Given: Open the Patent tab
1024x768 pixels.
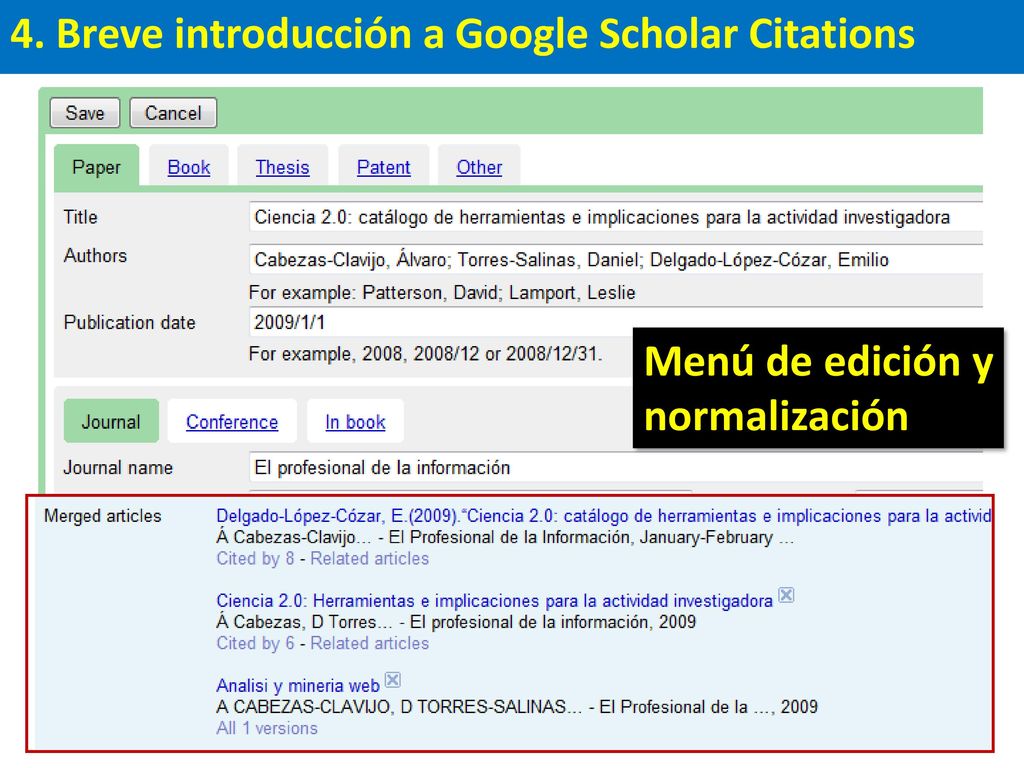Looking at the screenshot, I should coord(383,167).
